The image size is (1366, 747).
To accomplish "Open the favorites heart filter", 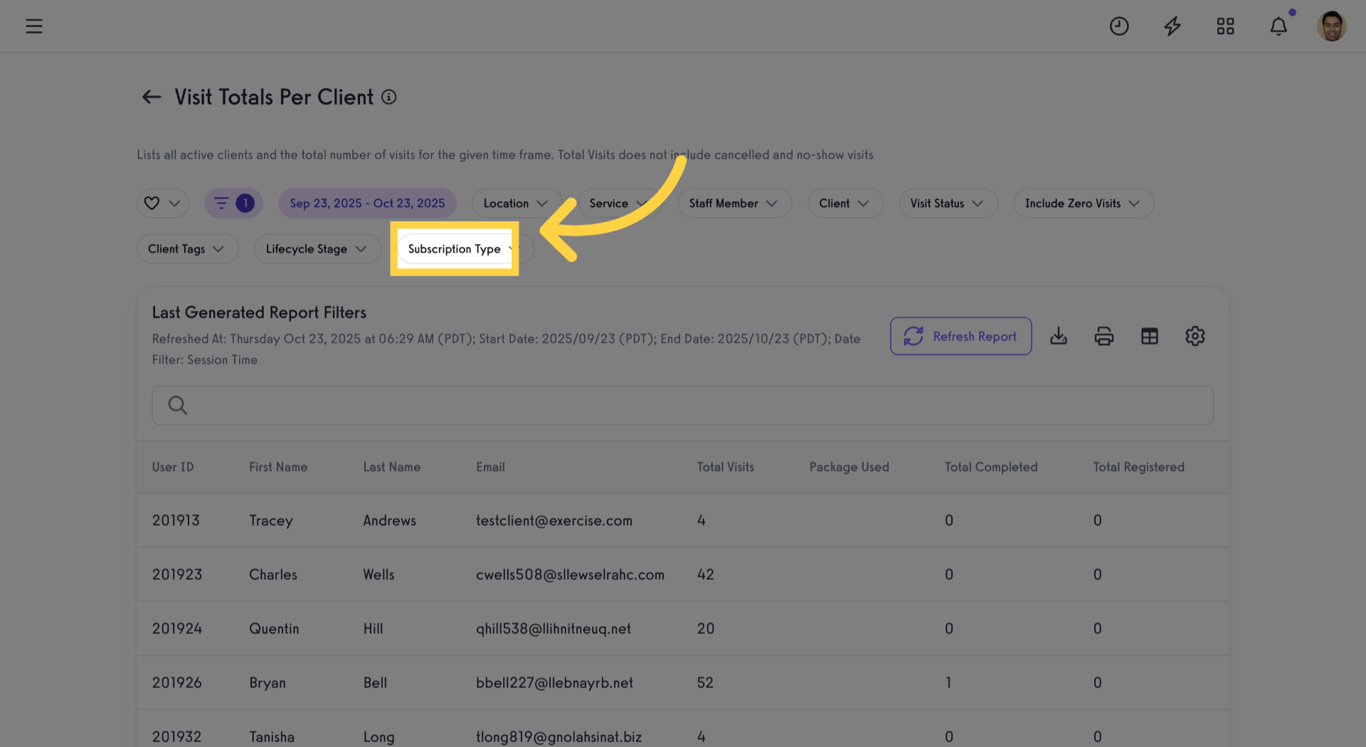I will (162, 203).
